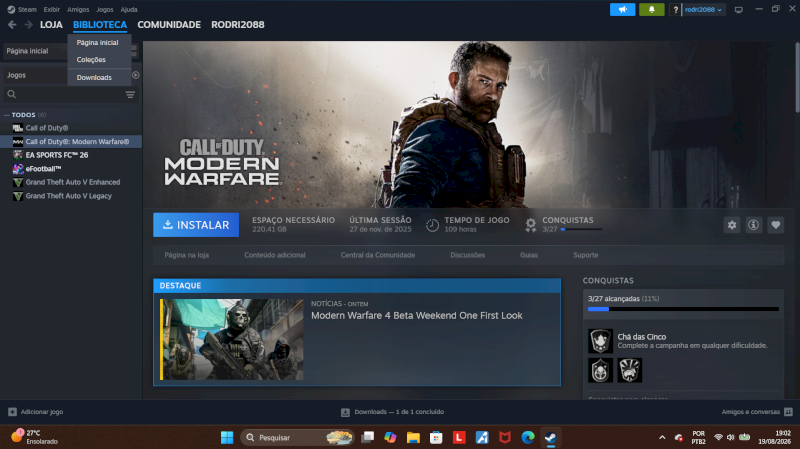The height and width of the screenshot is (449, 800).
Task: Click the 3/27 achievements progress bar
Action: tap(683, 309)
